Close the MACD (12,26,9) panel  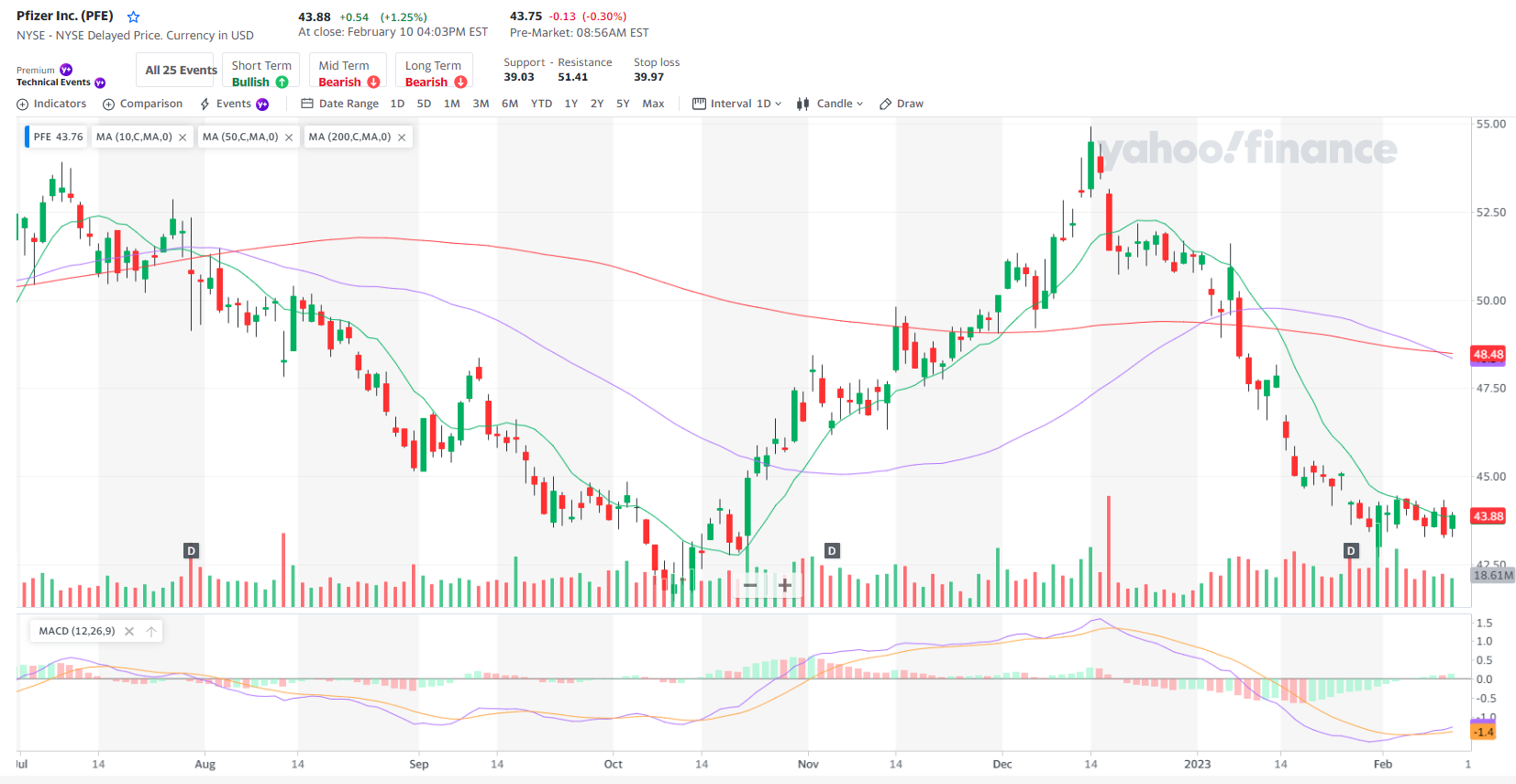click(129, 631)
